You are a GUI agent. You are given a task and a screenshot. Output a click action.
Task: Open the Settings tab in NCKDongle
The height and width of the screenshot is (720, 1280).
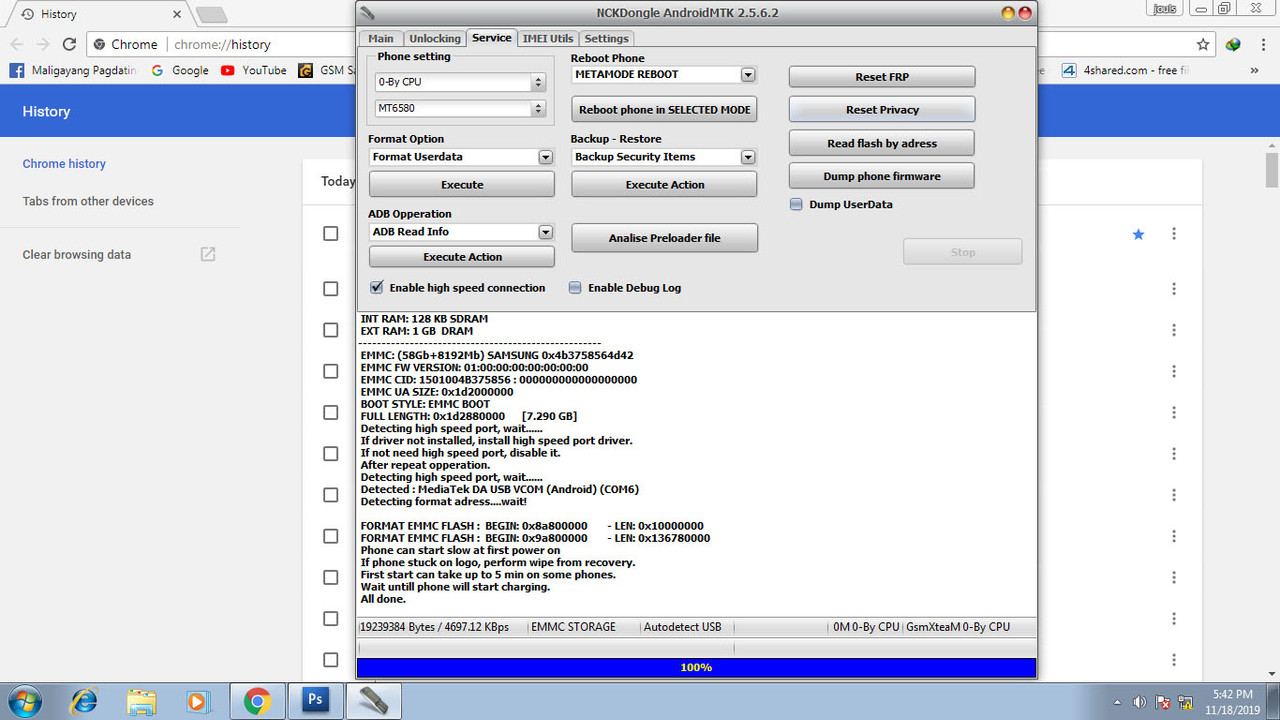[606, 39]
